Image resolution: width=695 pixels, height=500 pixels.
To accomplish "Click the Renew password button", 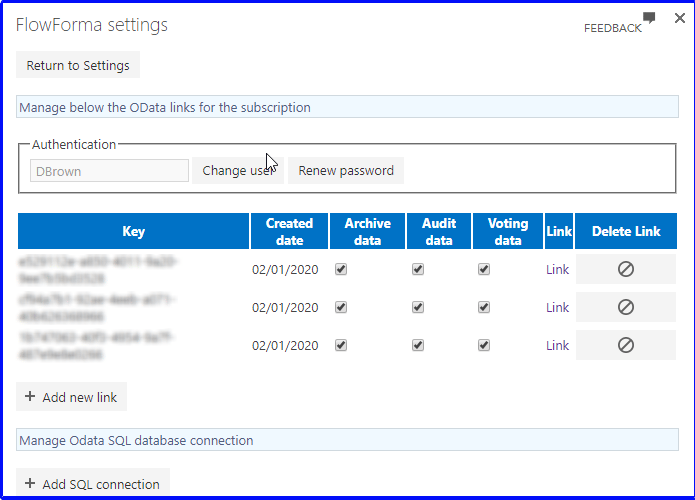I will point(346,171).
